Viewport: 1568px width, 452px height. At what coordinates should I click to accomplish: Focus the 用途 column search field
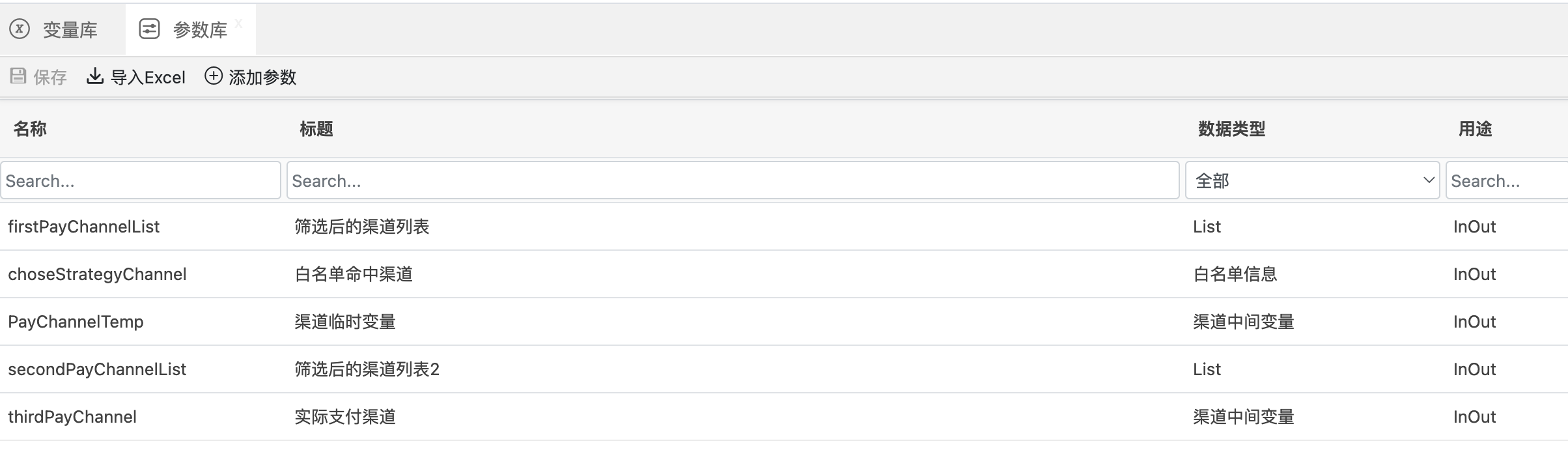[1505, 180]
